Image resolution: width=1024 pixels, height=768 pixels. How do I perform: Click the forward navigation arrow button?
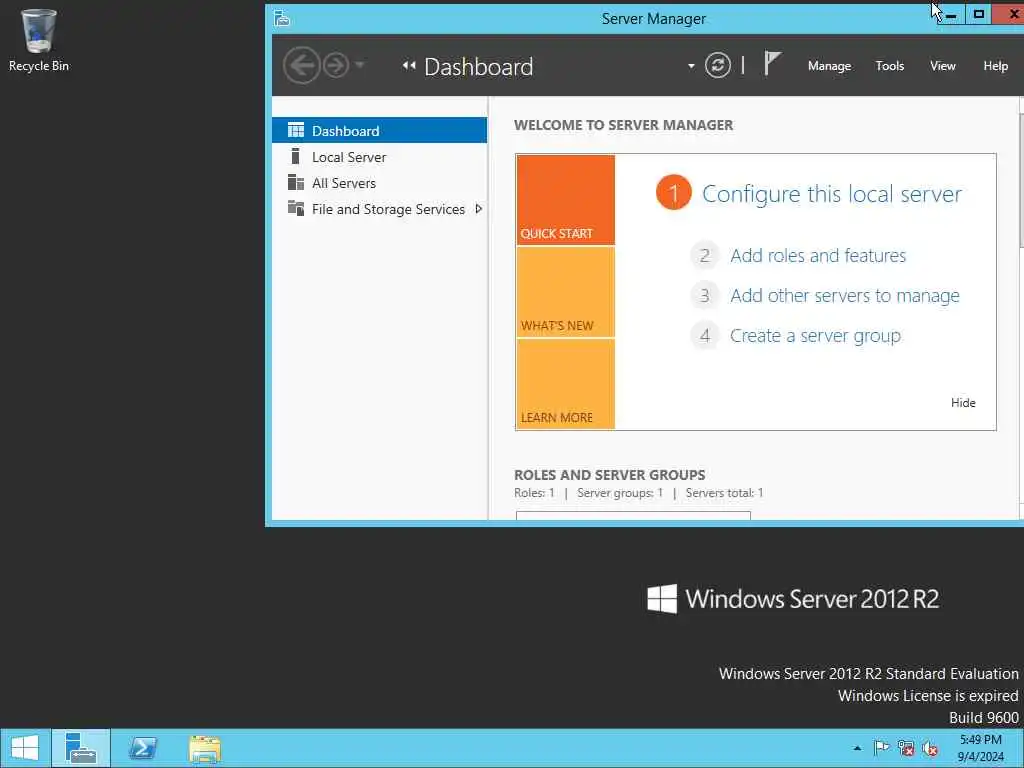pyautogui.click(x=336, y=65)
